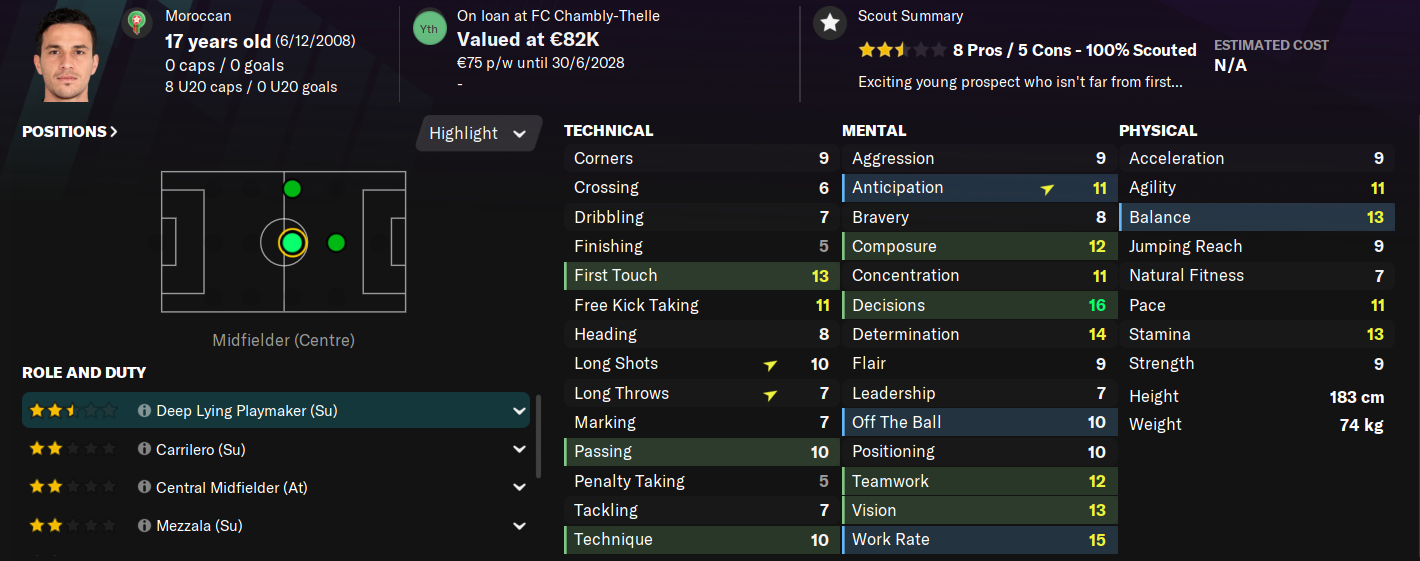Open info icon beside Deep Lying Playmaker
The width and height of the screenshot is (1420, 561).
coord(144,411)
